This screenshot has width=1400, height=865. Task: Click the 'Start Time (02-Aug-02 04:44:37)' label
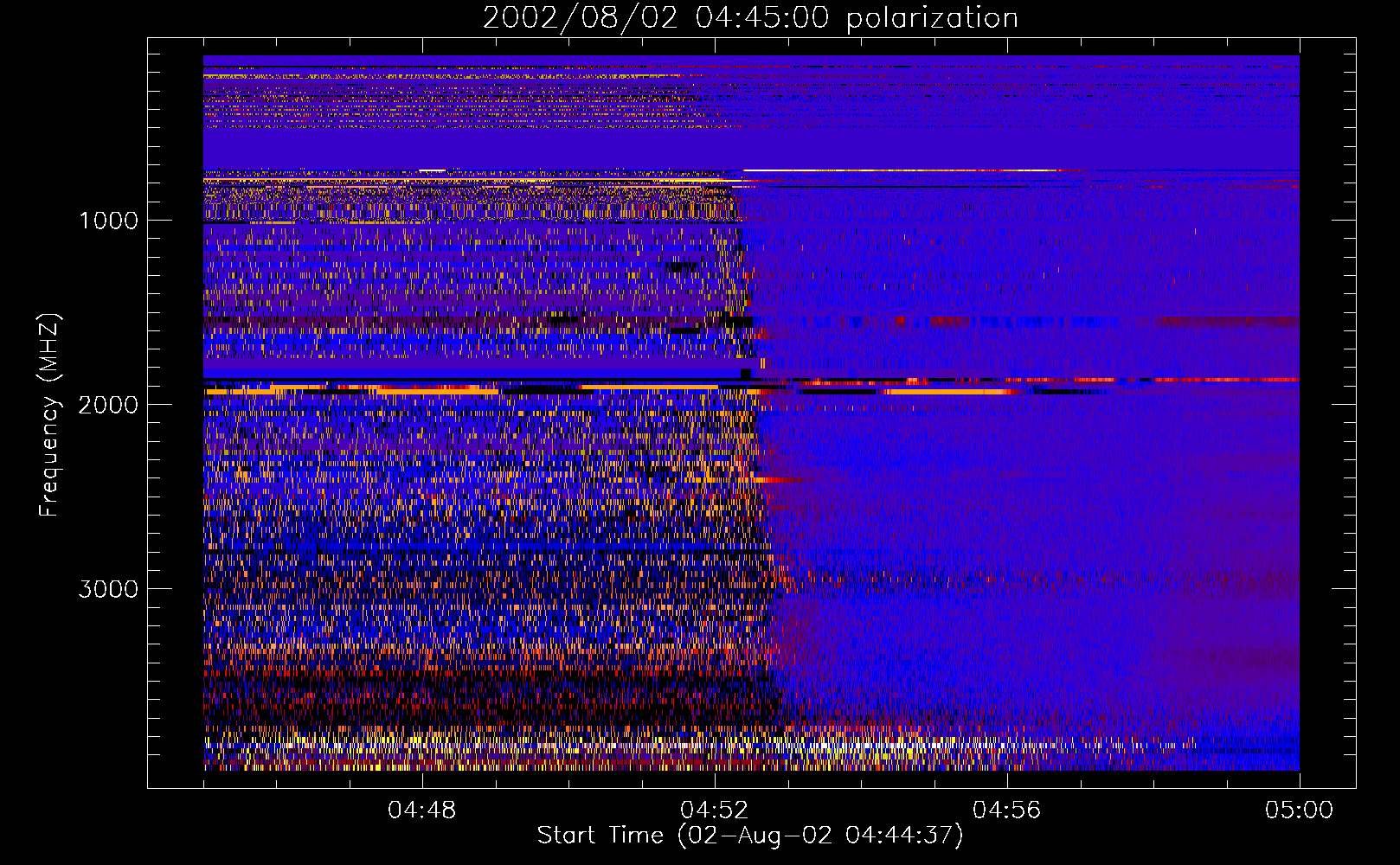pos(750,836)
